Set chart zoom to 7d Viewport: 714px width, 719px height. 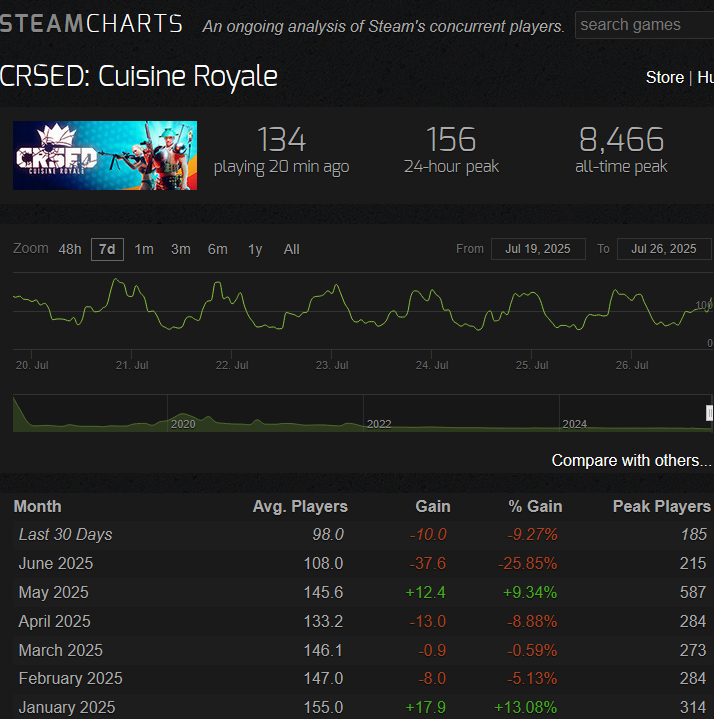[x=107, y=249]
